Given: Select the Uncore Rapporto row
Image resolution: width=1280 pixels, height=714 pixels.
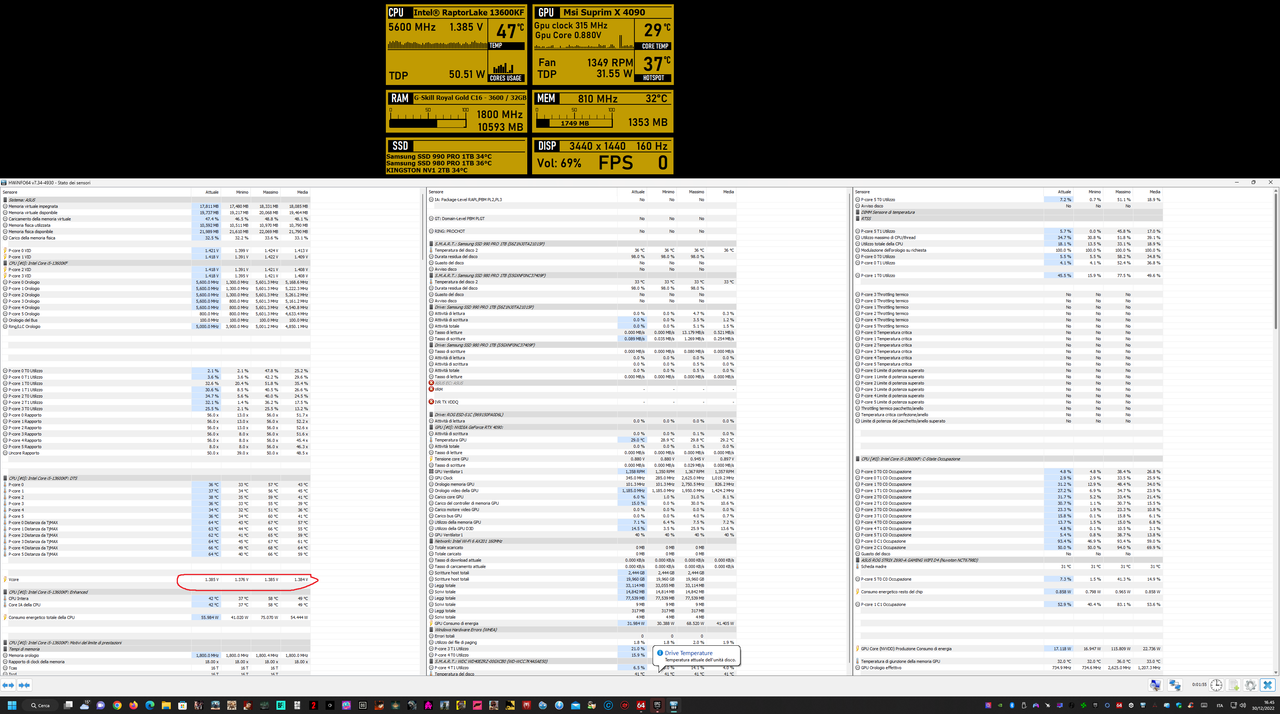Looking at the screenshot, I should tap(157, 453).
